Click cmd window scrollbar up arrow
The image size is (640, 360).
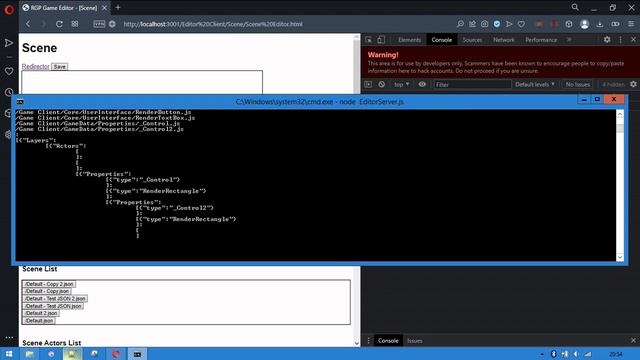coord(620,114)
